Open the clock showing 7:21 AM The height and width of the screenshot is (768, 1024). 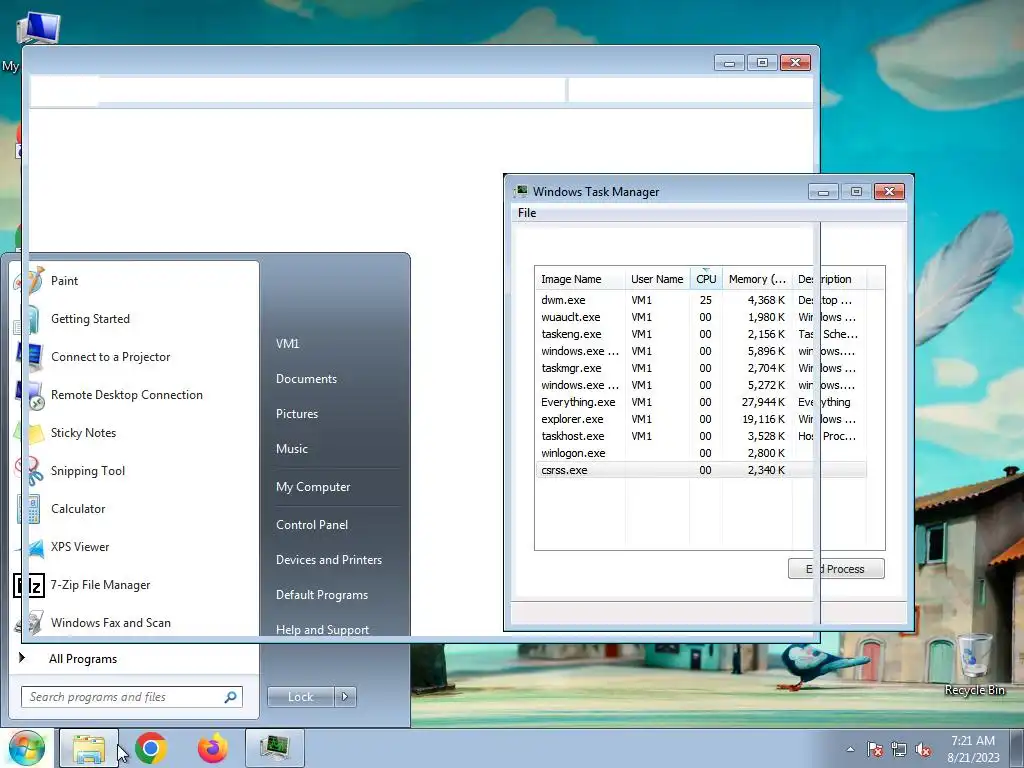973,749
